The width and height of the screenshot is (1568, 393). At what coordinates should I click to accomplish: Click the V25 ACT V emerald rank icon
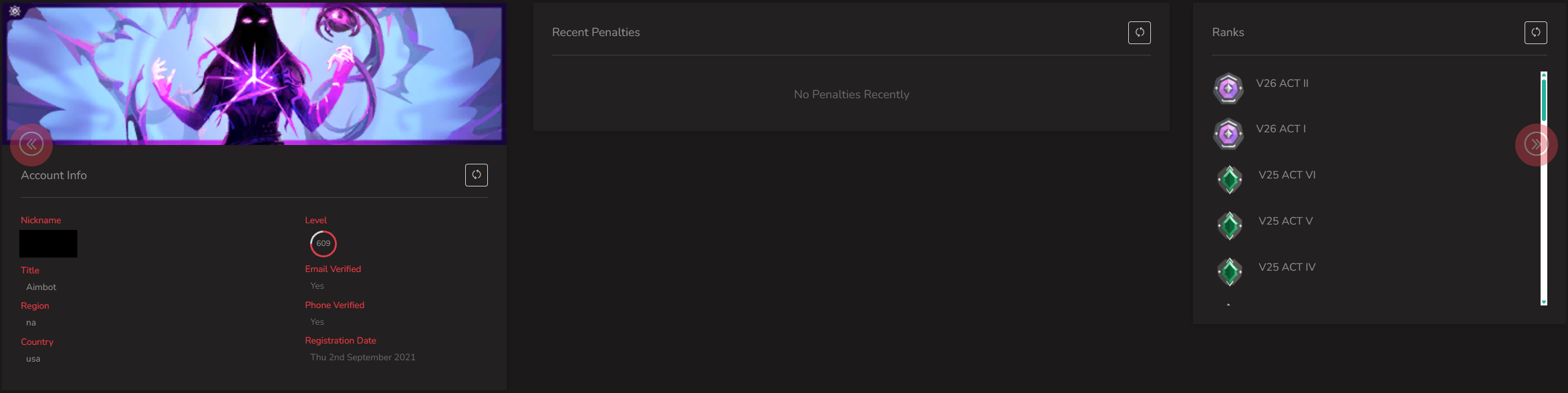click(x=1229, y=226)
